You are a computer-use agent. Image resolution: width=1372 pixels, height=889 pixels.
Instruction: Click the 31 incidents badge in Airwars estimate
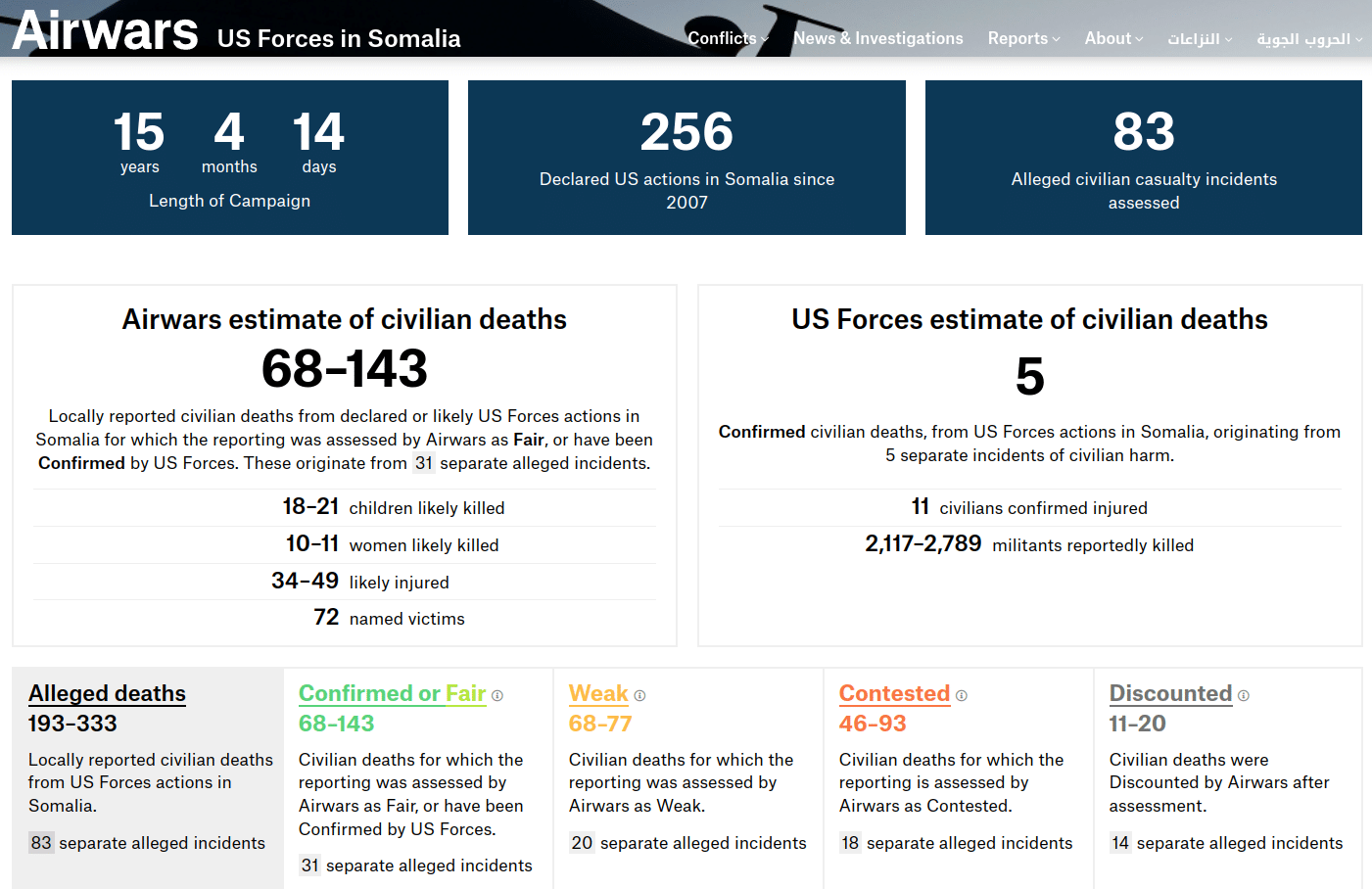tap(423, 463)
